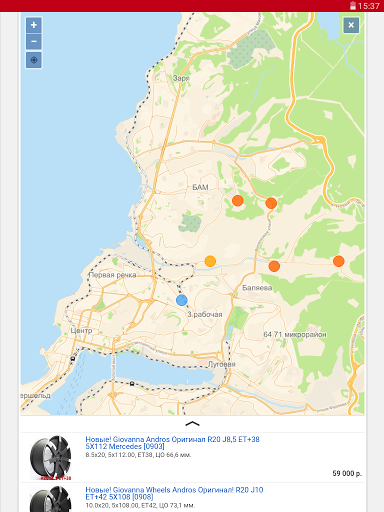
Task: Collapse the map using the up chevron
Action: pos(192,424)
